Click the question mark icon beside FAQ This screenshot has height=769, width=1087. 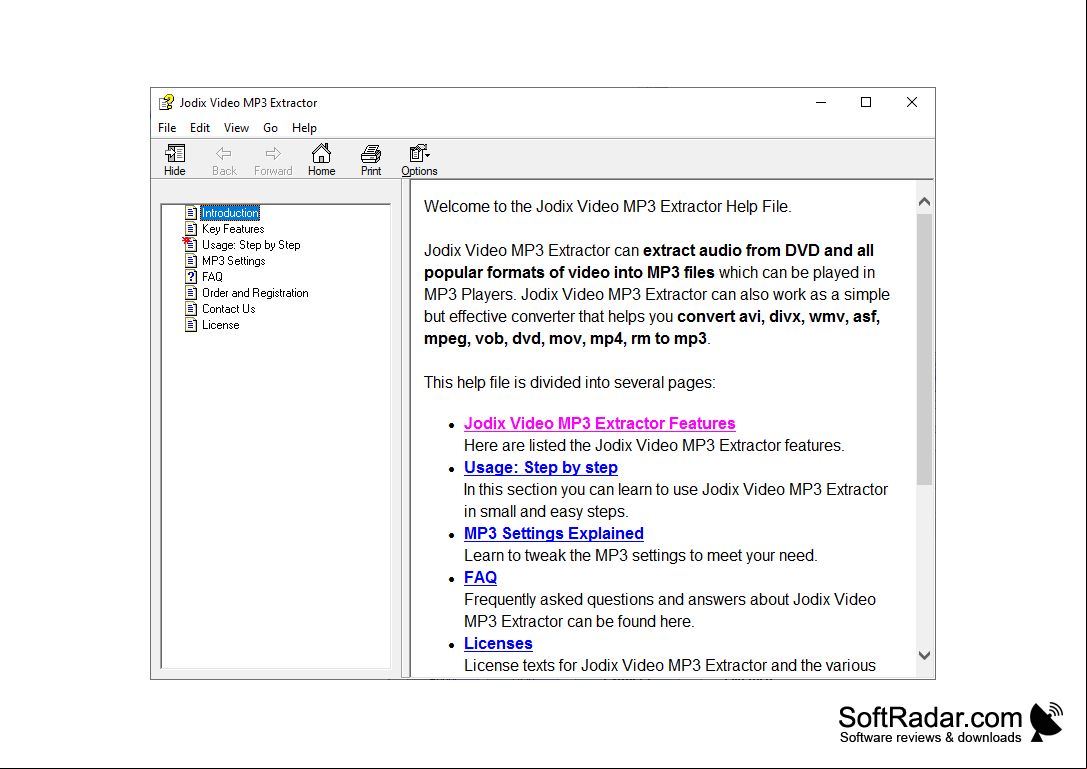coord(191,277)
